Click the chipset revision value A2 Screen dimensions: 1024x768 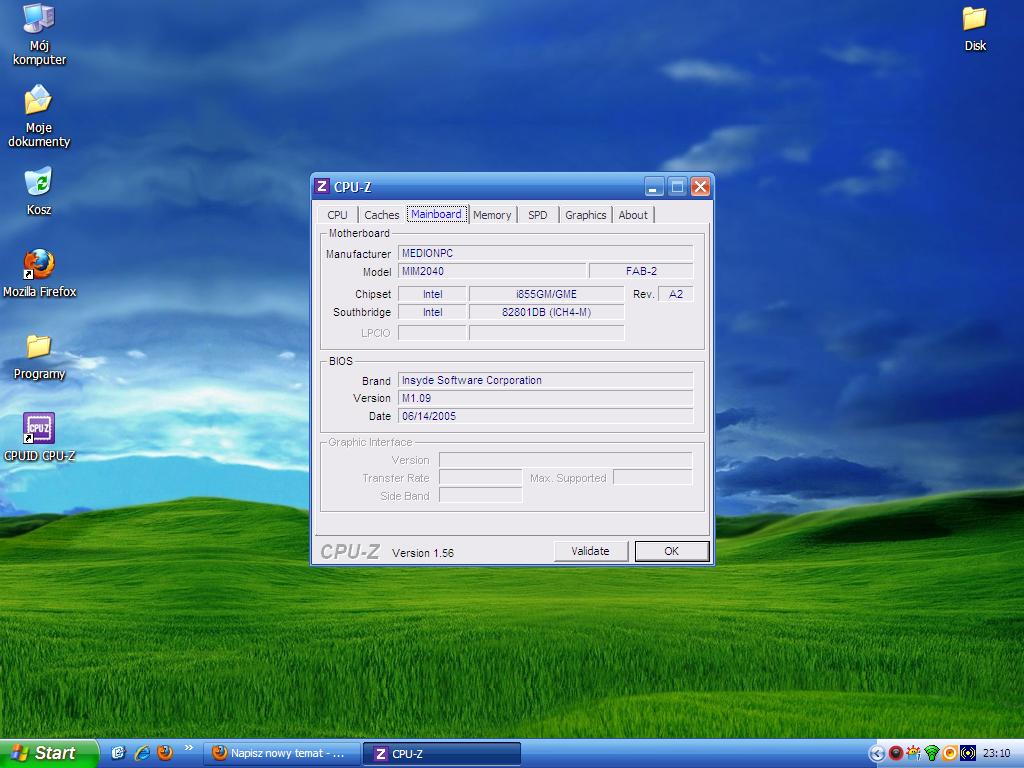pyautogui.click(x=675, y=295)
